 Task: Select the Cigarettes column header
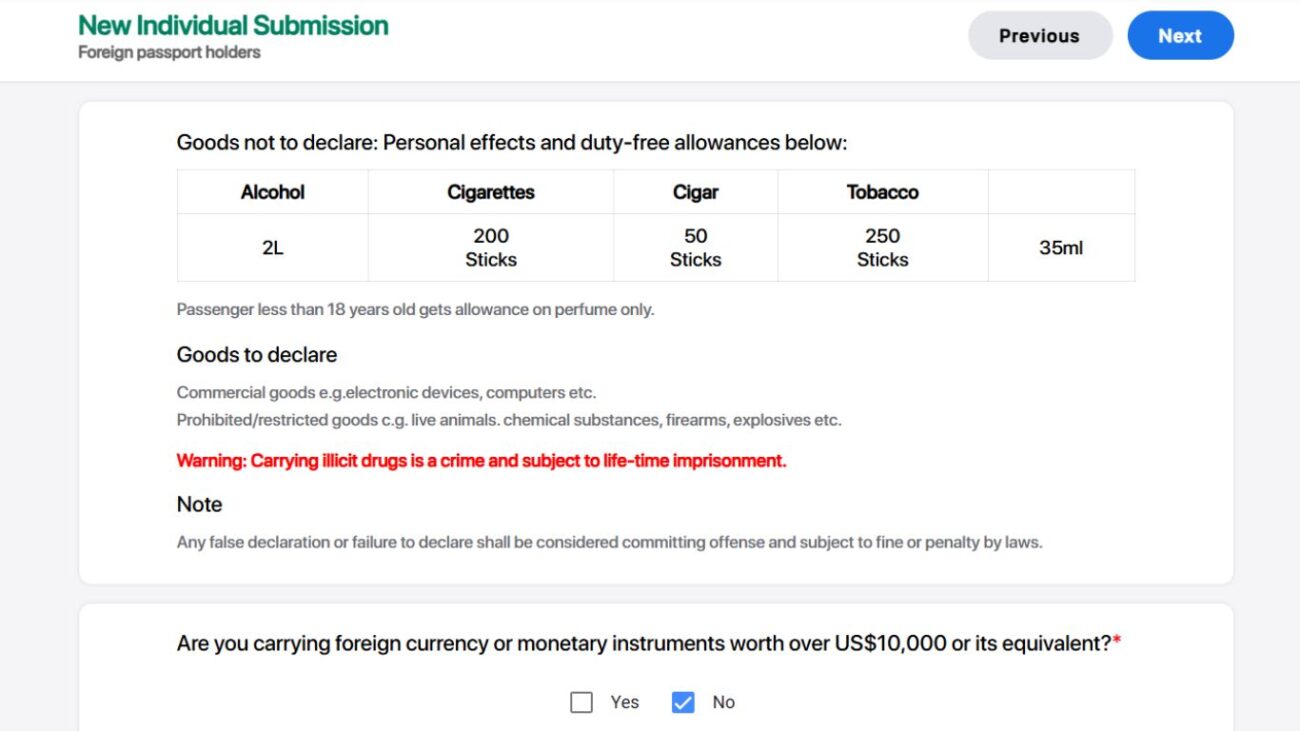(x=490, y=192)
